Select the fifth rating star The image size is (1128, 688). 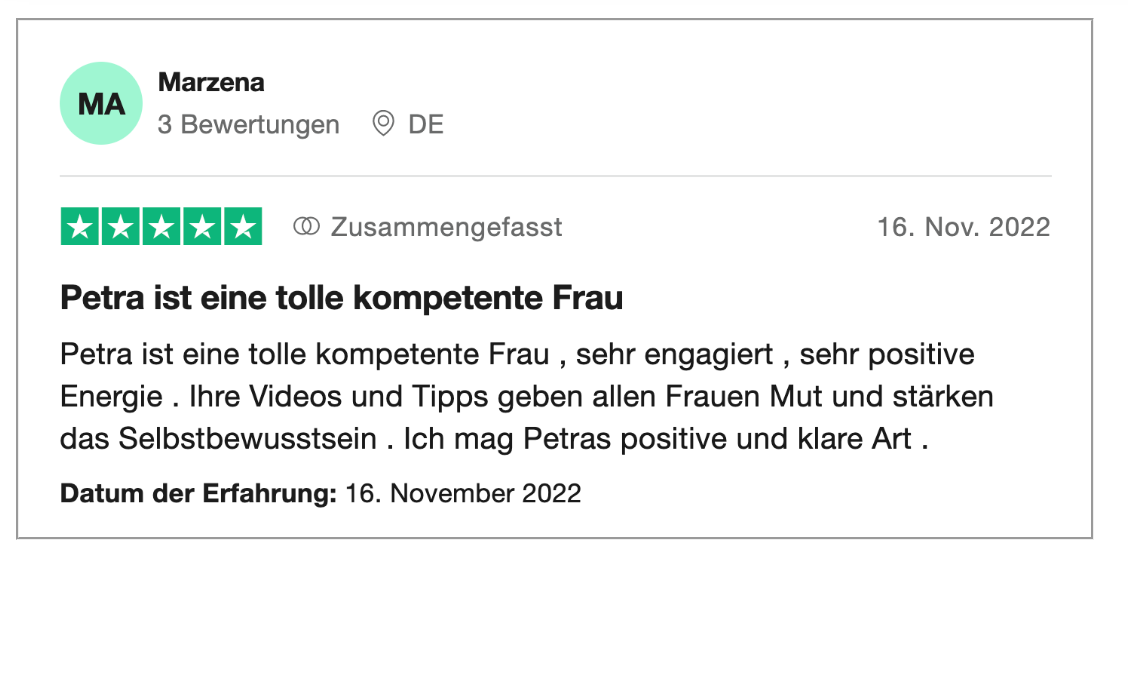click(x=243, y=227)
